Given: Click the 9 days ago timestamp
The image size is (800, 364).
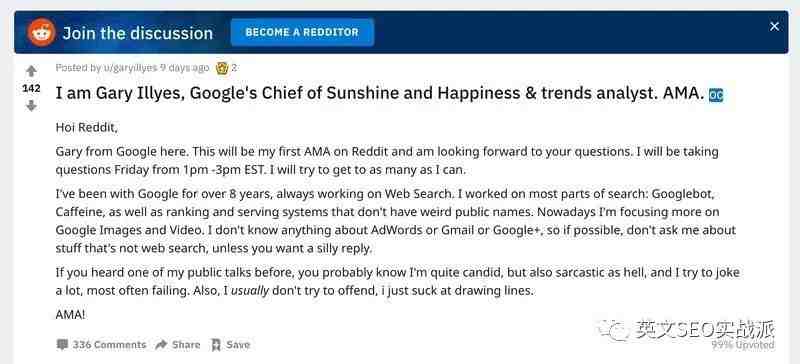Looking at the screenshot, I should (x=184, y=68).
